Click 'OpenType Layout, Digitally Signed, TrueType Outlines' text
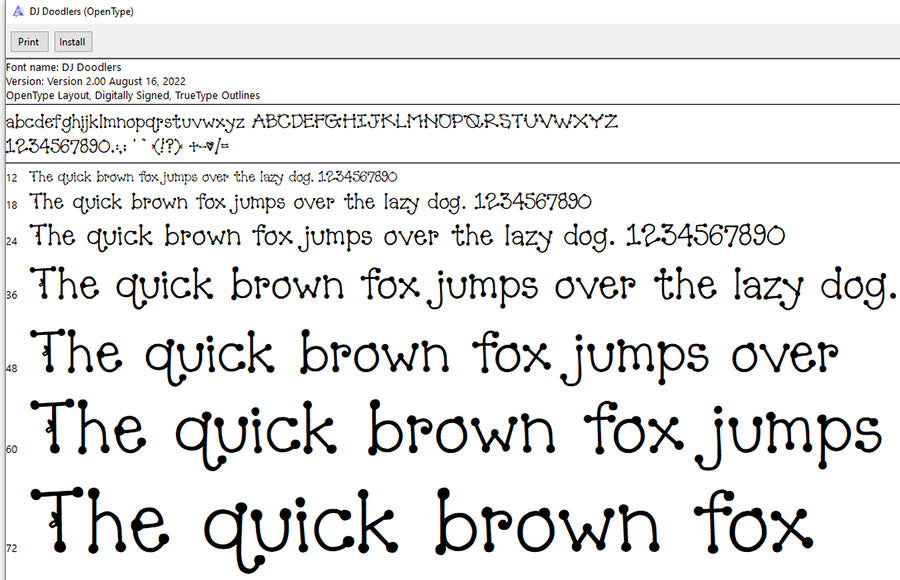 point(133,95)
